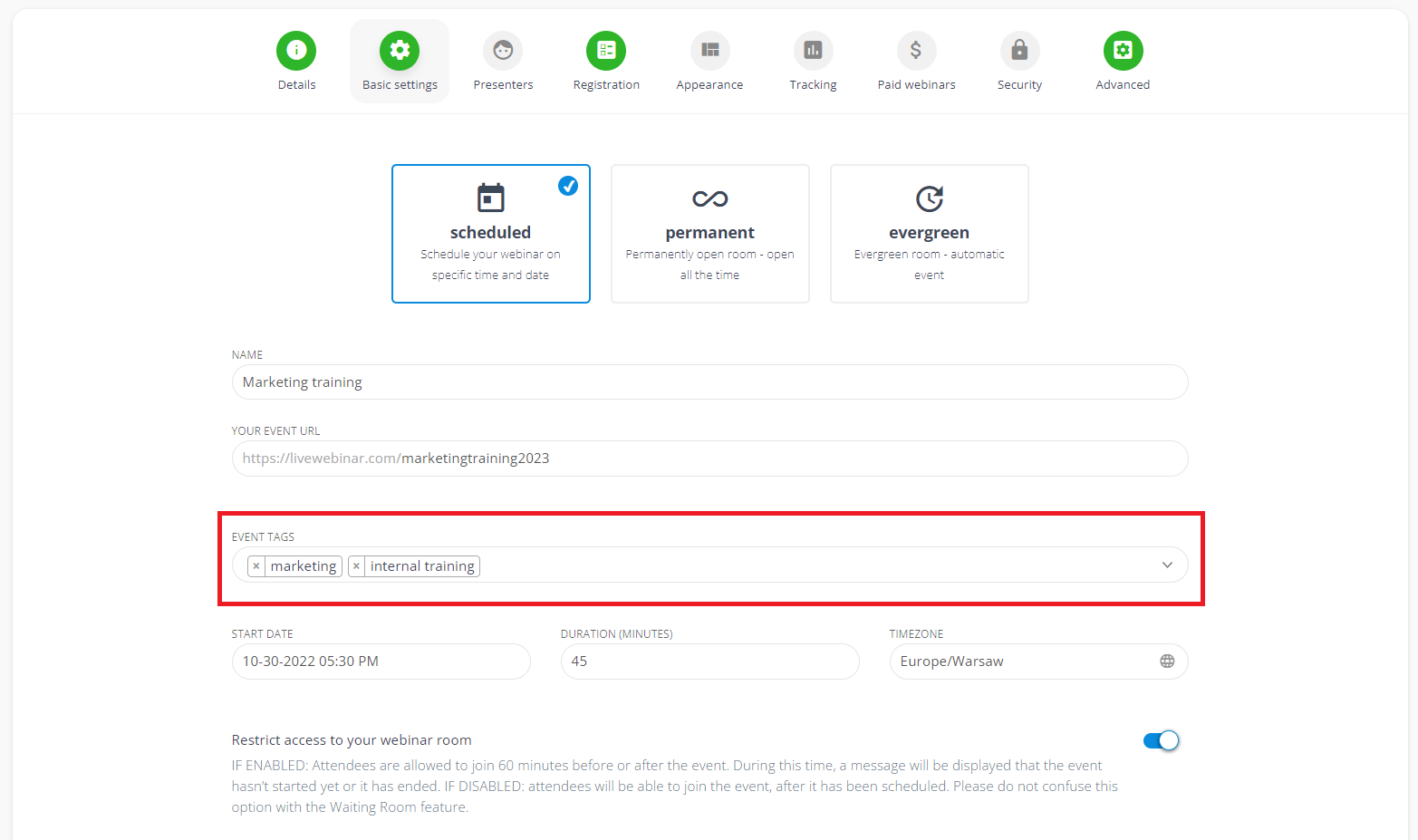Click the Presenters face icon
Viewport: 1418px width, 840px height.
[x=503, y=51]
